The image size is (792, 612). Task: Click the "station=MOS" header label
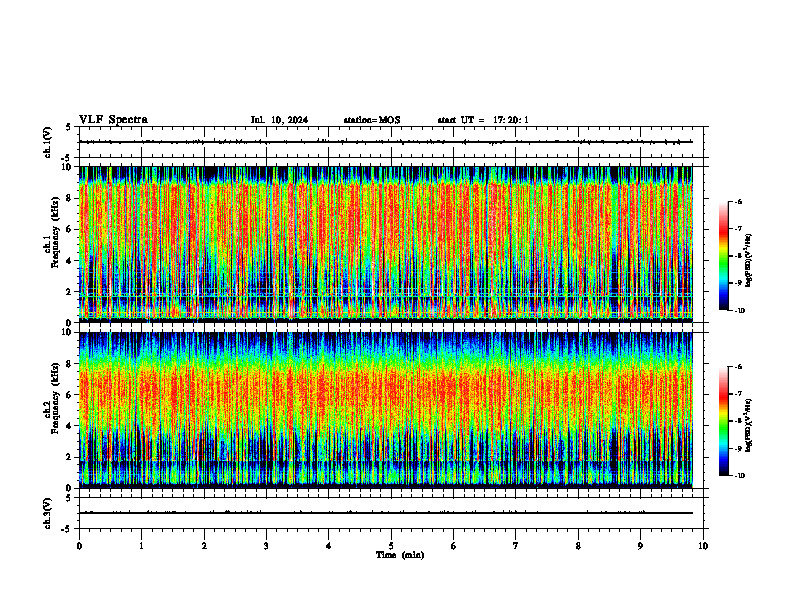372,120
